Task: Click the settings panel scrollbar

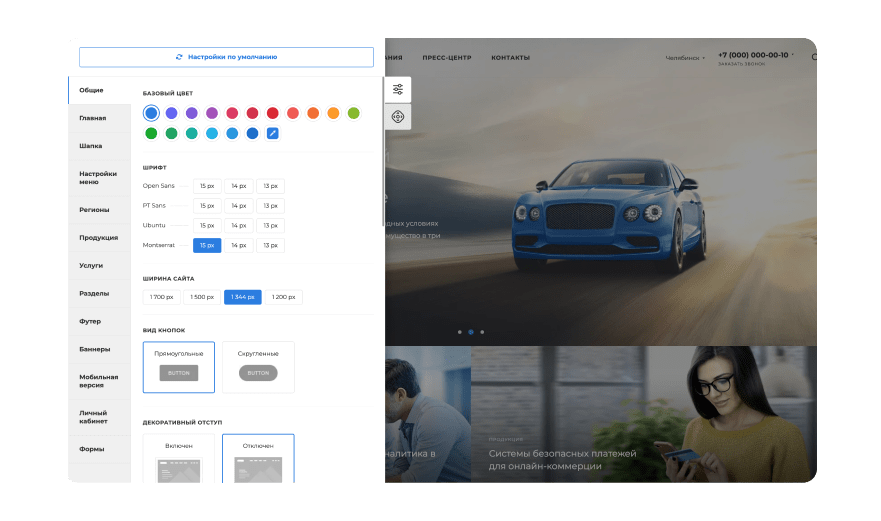Action: click(x=383, y=152)
